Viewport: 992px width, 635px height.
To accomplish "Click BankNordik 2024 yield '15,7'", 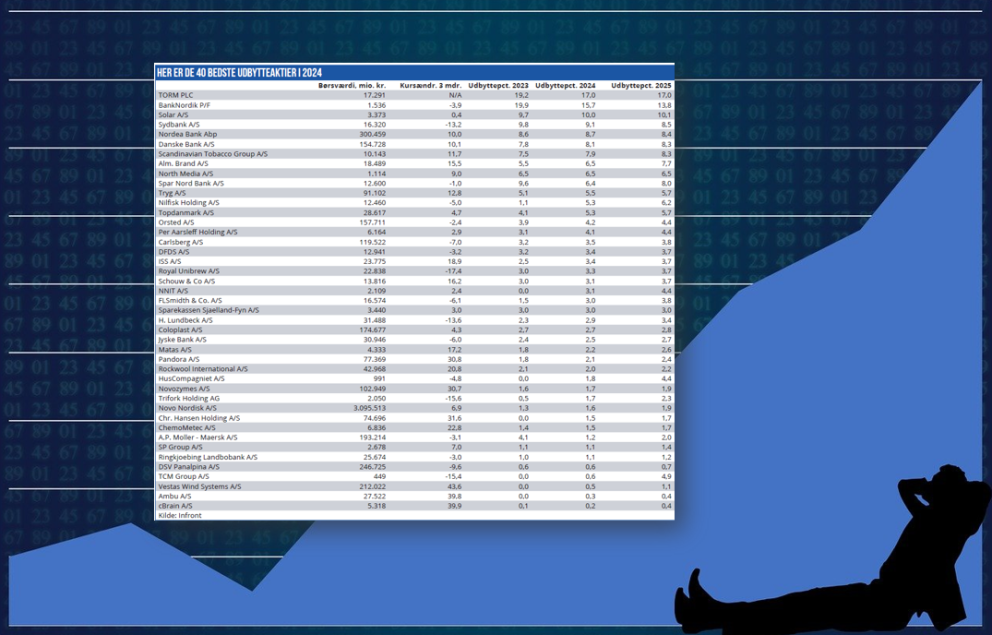I will pyautogui.click(x=588, y=105).
